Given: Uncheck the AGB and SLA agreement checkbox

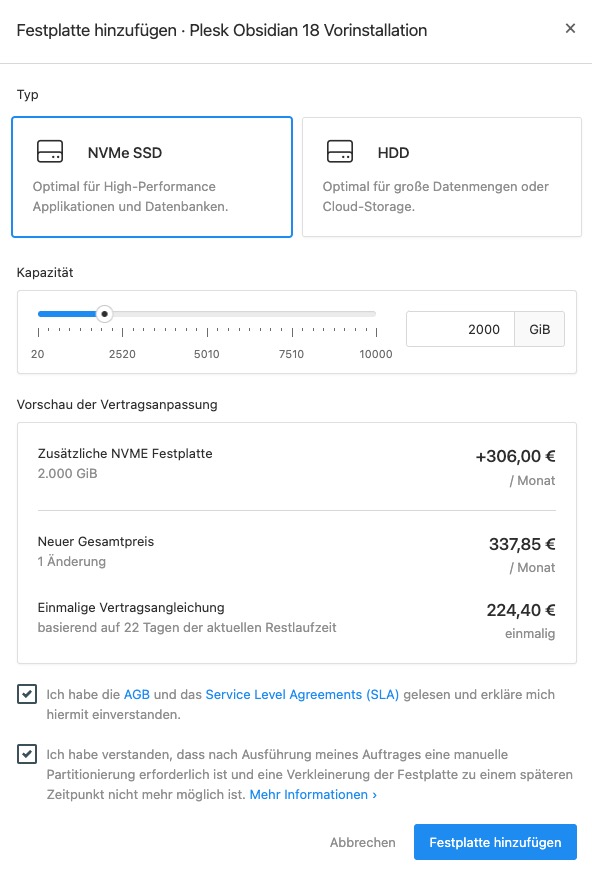Looking at the screenshot, I should point(27,694).
